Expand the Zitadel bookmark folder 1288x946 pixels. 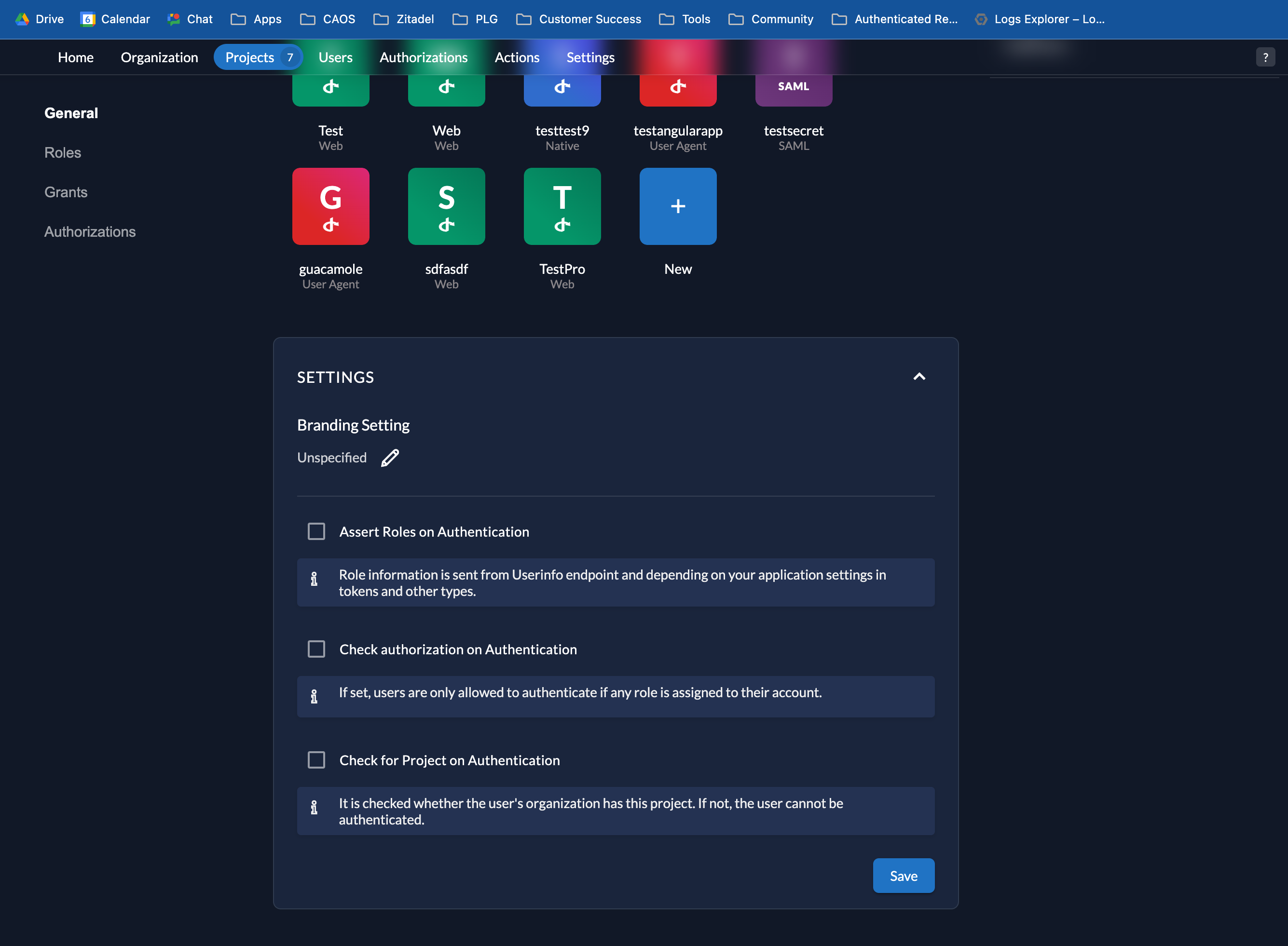click(403, 19)
